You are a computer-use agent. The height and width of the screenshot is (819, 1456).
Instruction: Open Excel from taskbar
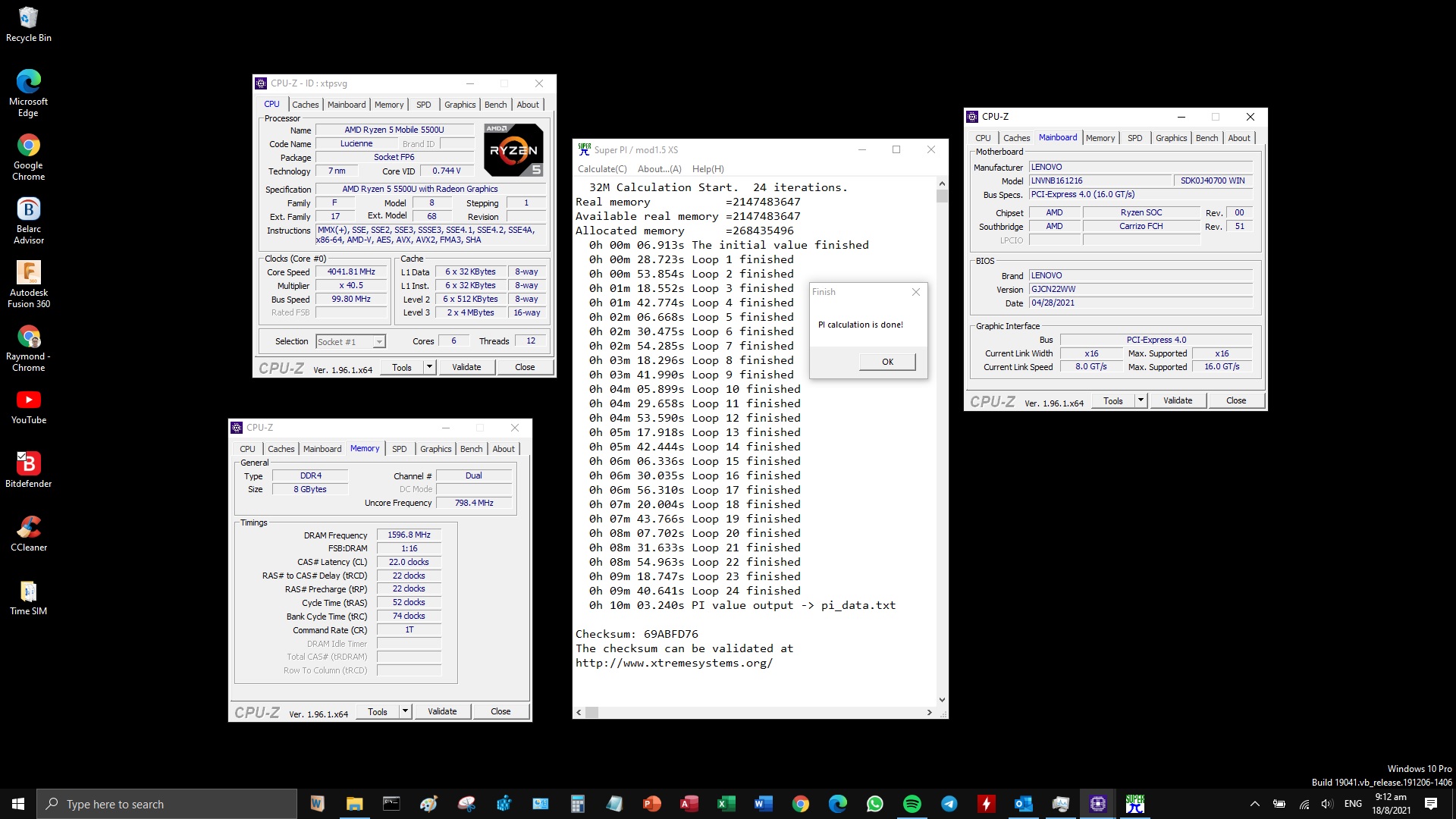click(726, 804)
